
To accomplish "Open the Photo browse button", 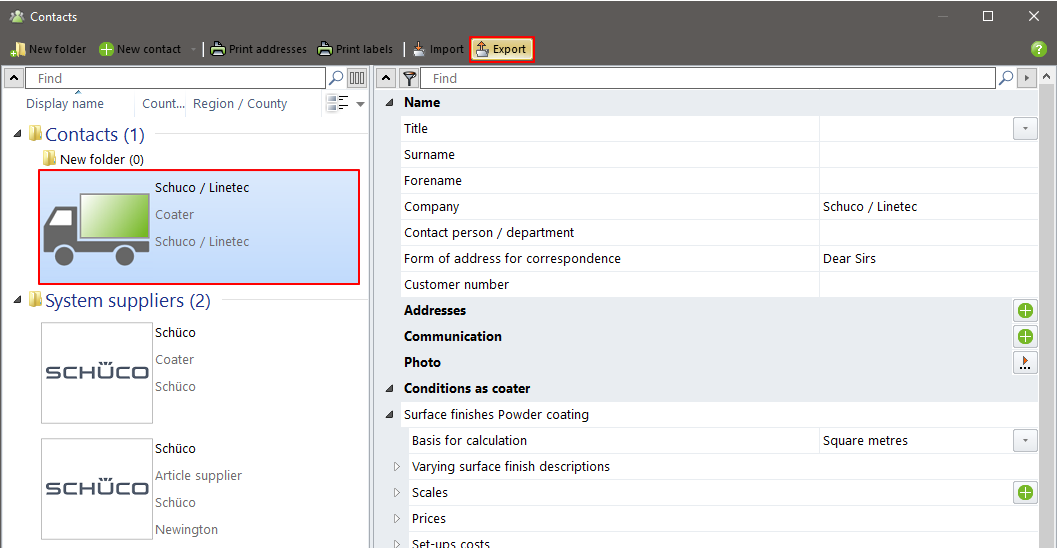I will (1025, 363).
